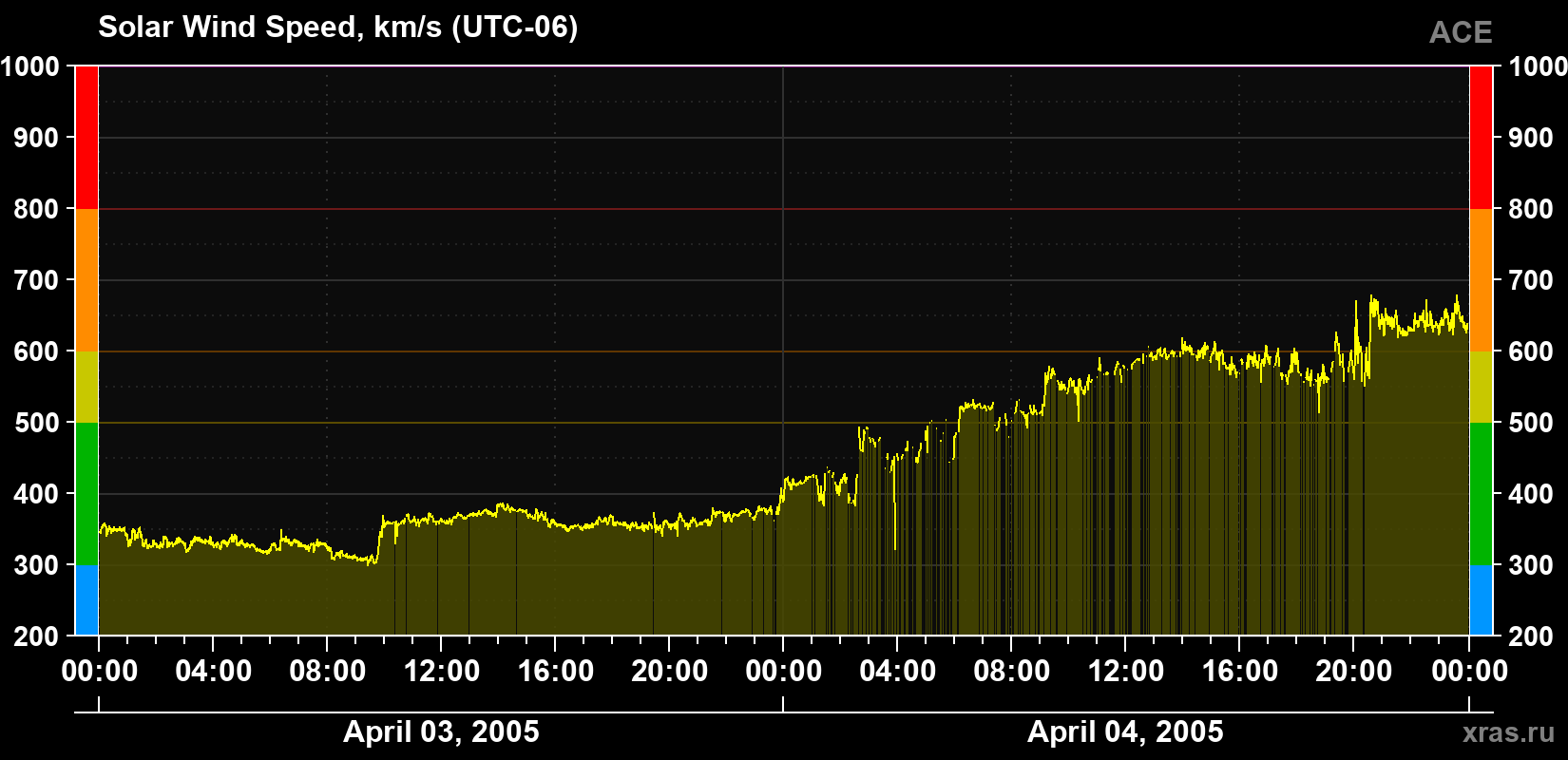Image resolution: width=1568 pixels, height=760 pixels.
Task: Click the orange segment of left color scale
Action: click(x=86, y=280)
